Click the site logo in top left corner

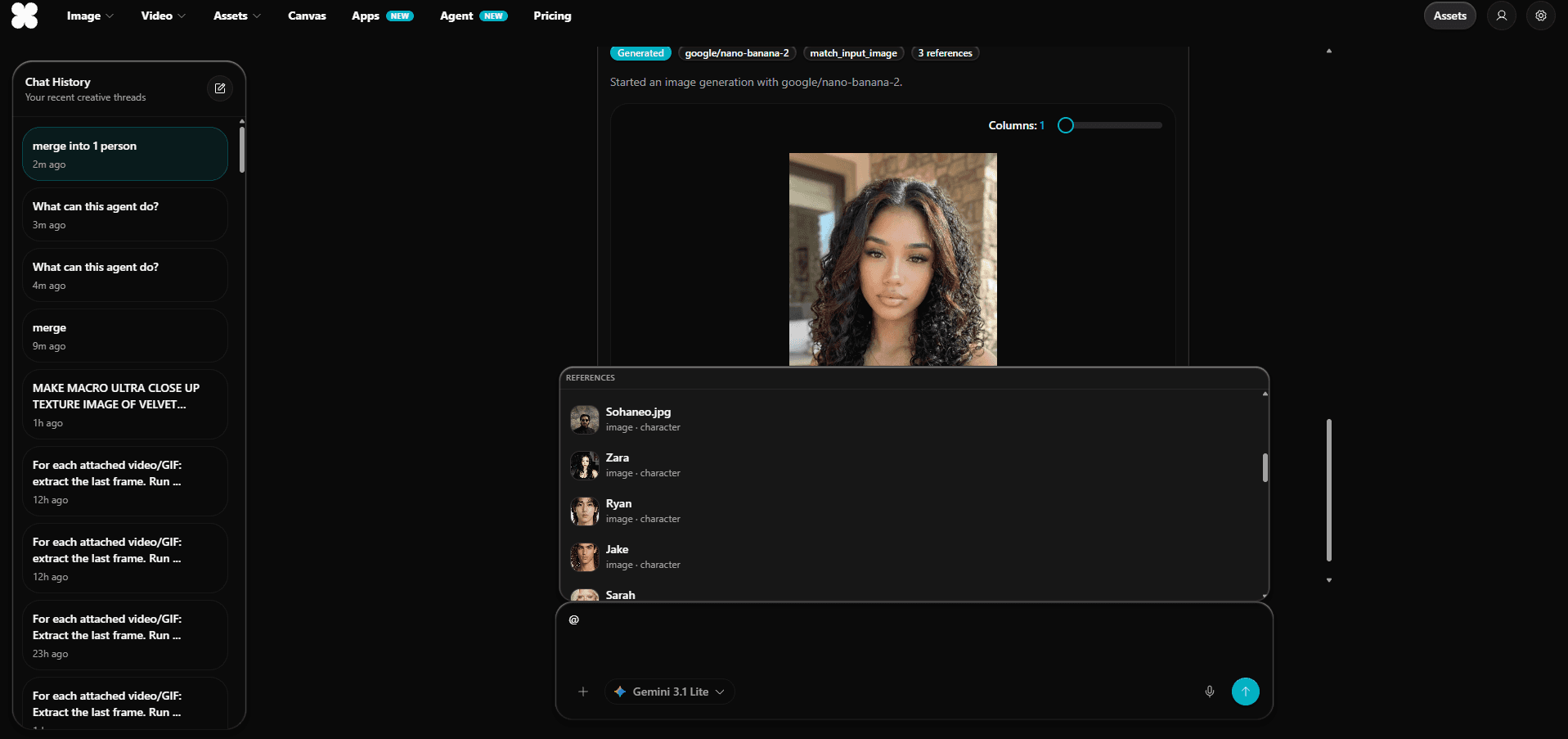pyautogui.click(x=25, y=16)
